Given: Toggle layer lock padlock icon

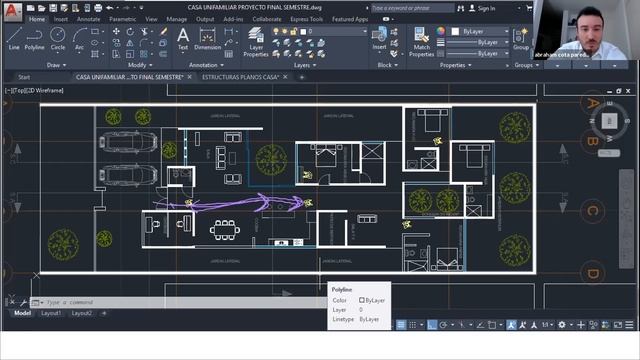Looking at the screenshot, I should coord(293,31).
